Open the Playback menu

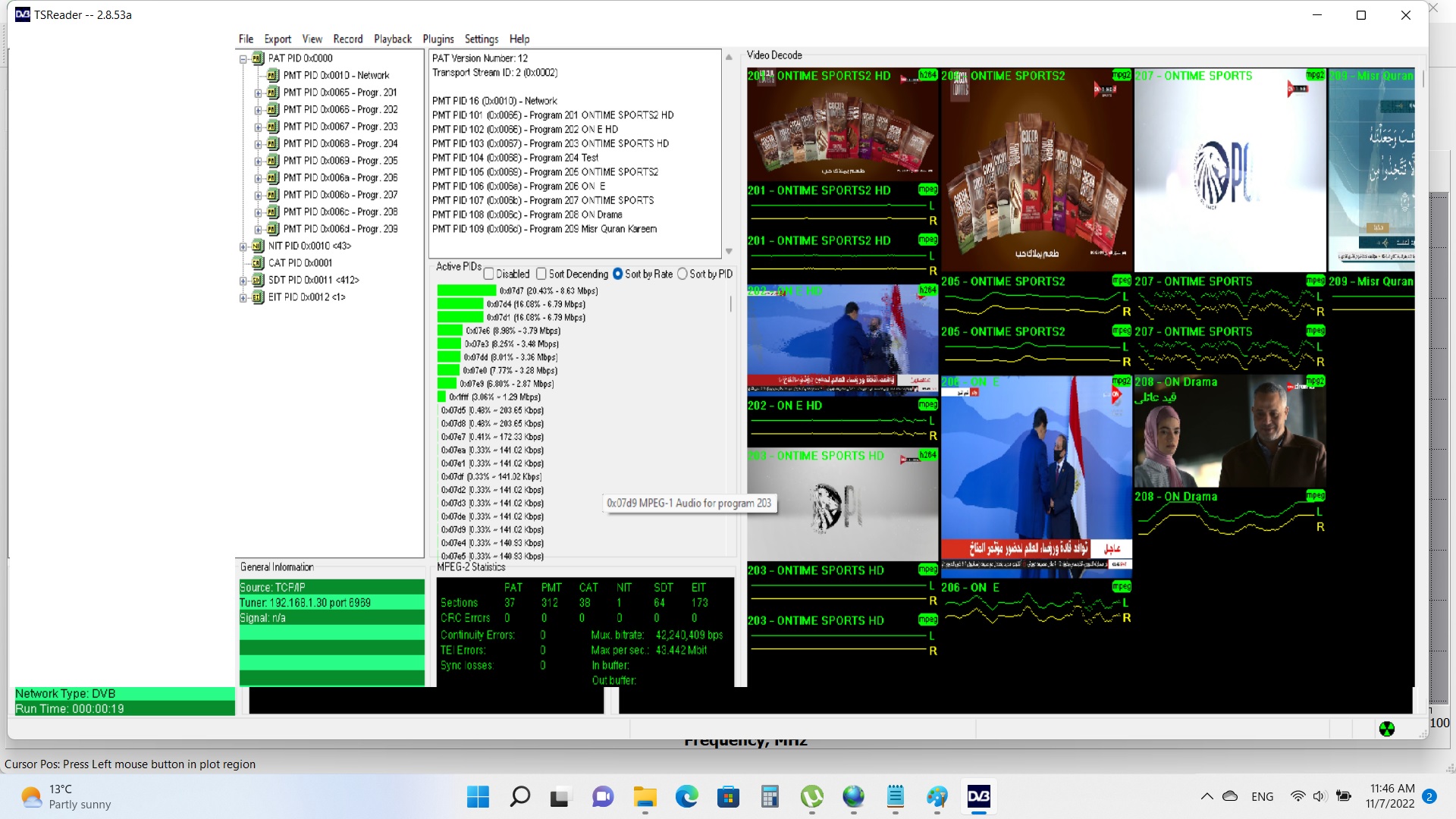392,39
